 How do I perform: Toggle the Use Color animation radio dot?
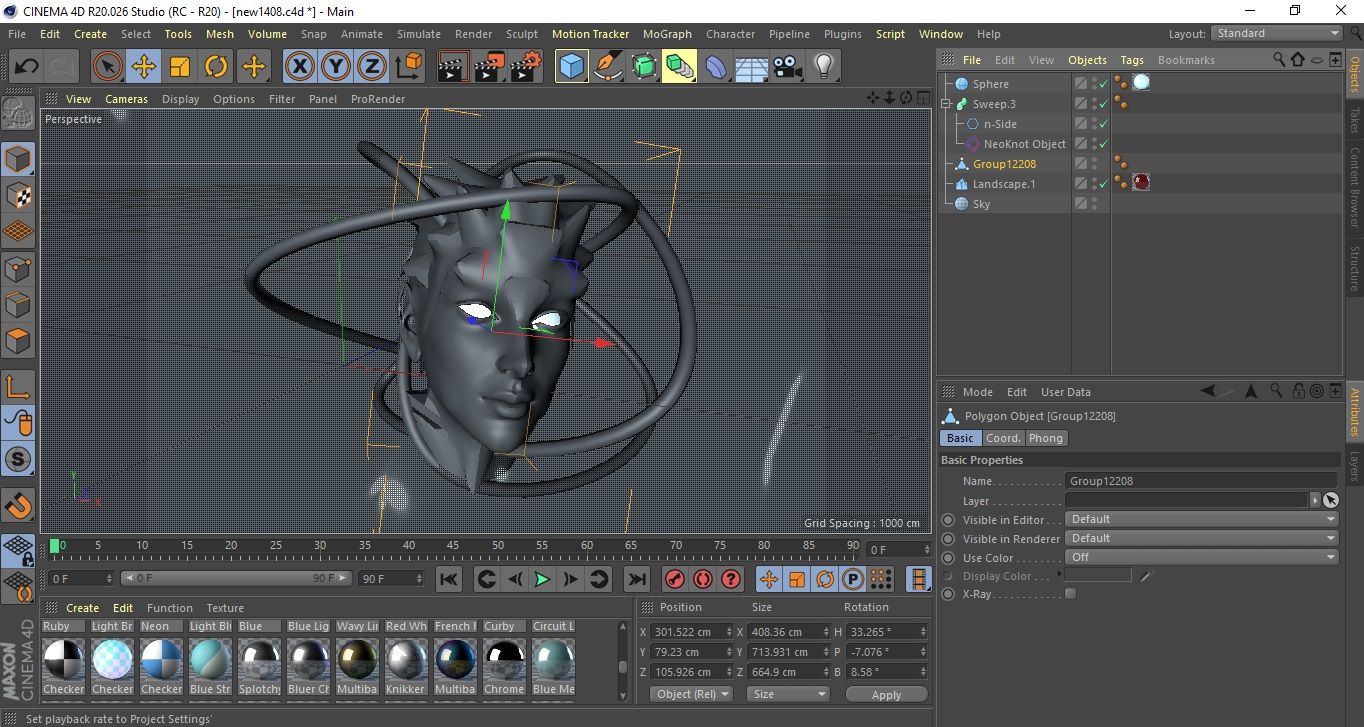[x=948, y=558]
